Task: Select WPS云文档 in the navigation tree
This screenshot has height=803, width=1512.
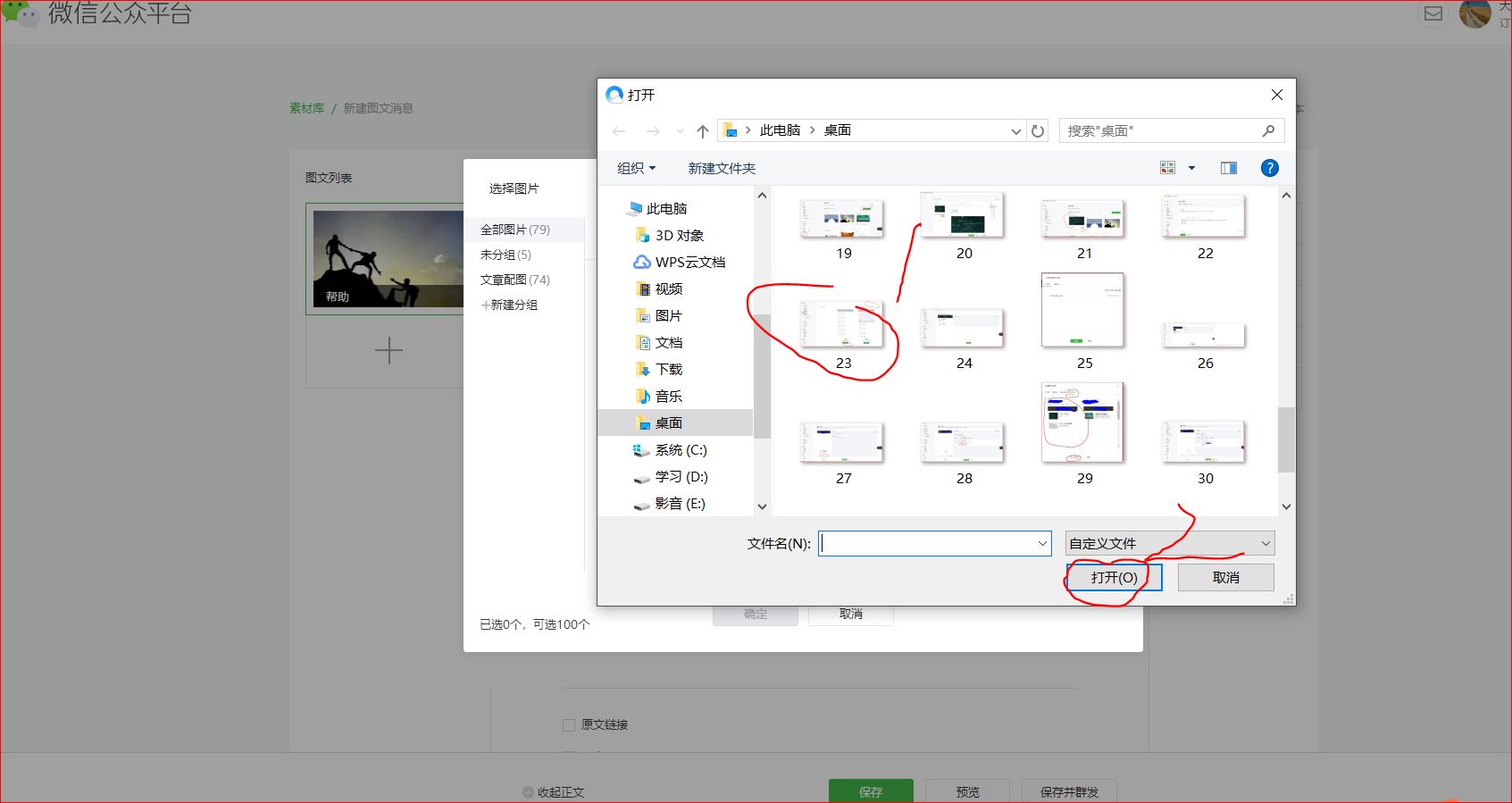Action: 680,262
